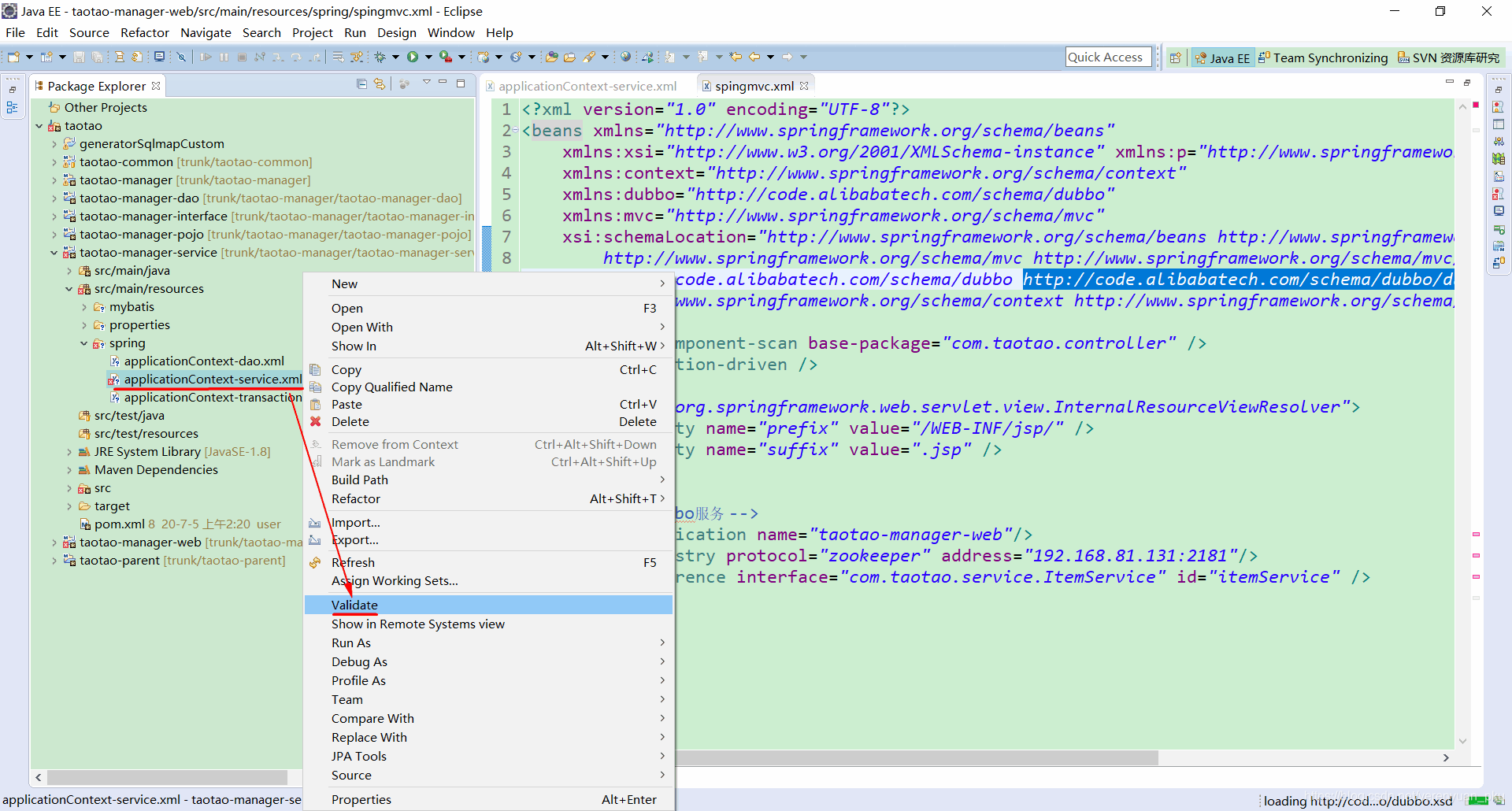Open the Run button dropdown arrow
Image resolution: width=1512 pixels, height=811 pixels.
[428, 57]
